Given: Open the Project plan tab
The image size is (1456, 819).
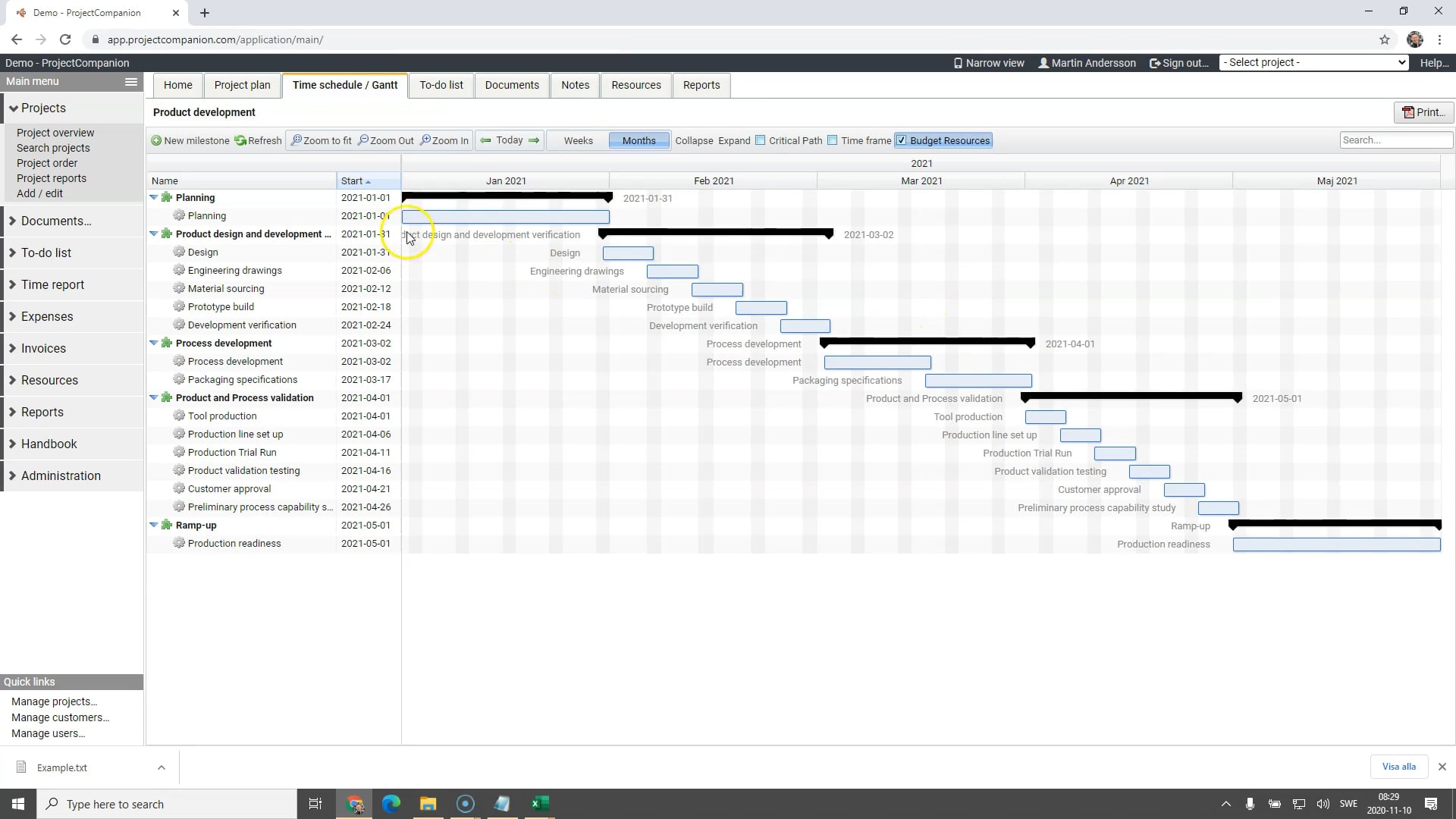Looking at the screenshot, I should pyautogui.click(x=242, y=85).
